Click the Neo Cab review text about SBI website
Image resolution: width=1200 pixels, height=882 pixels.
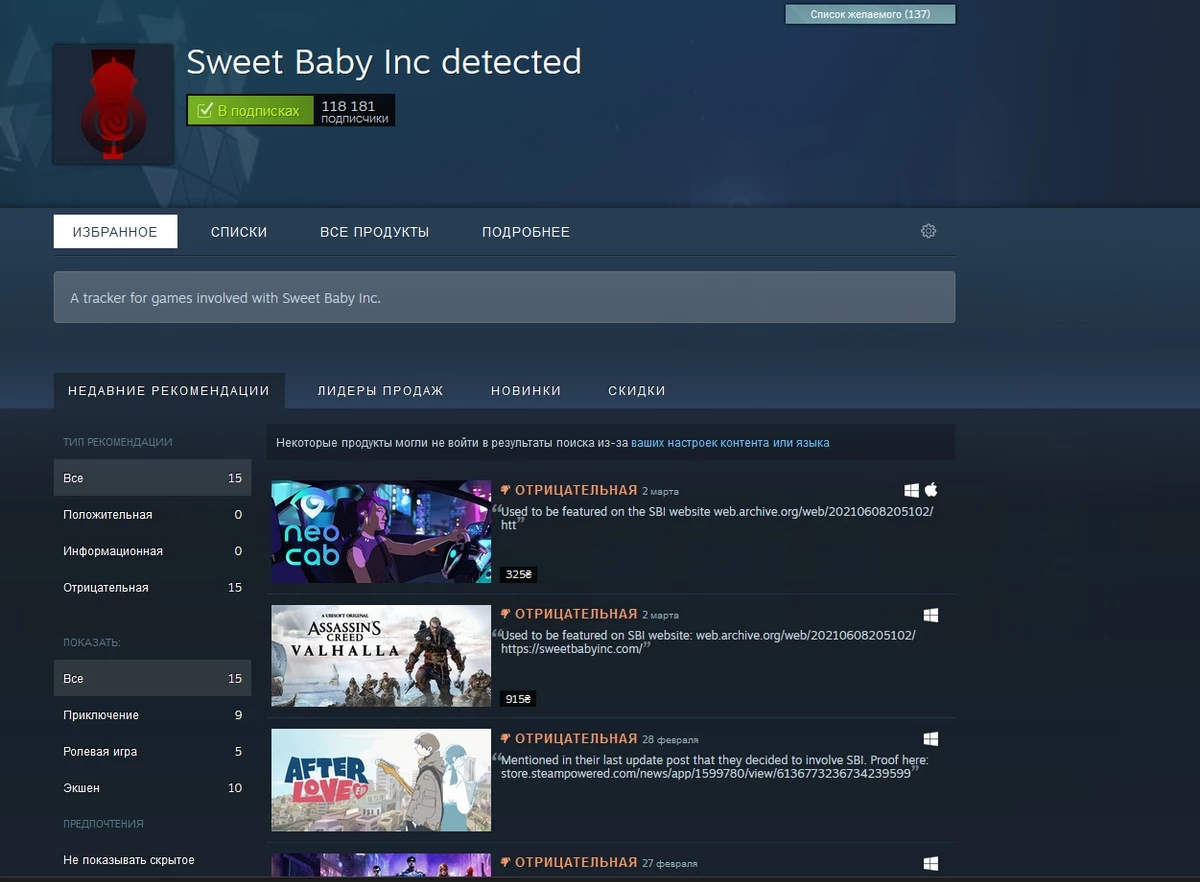(x=717, y=518)
